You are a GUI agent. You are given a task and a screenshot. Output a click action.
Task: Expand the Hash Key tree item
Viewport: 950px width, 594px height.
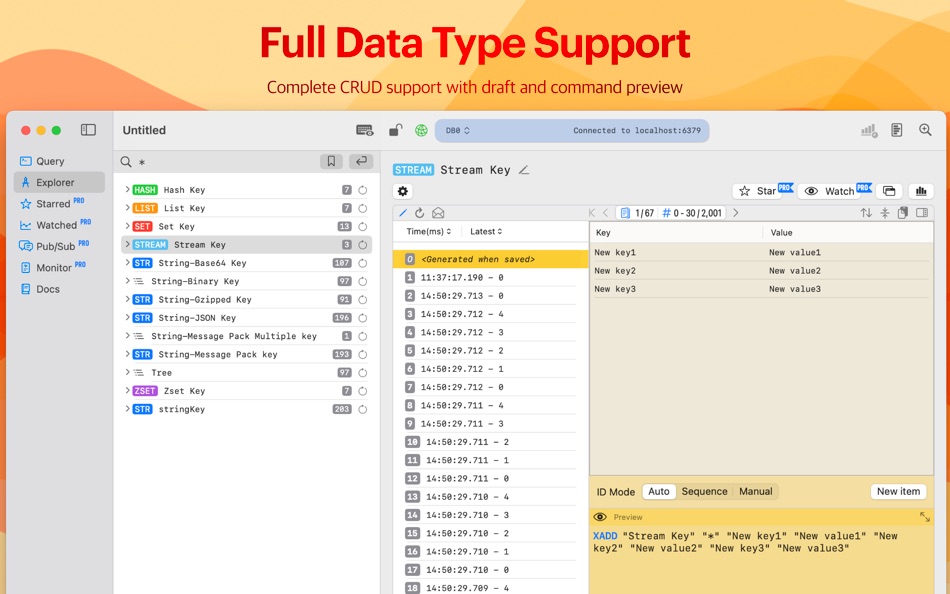pyautogui.click(x=127, y=190)
